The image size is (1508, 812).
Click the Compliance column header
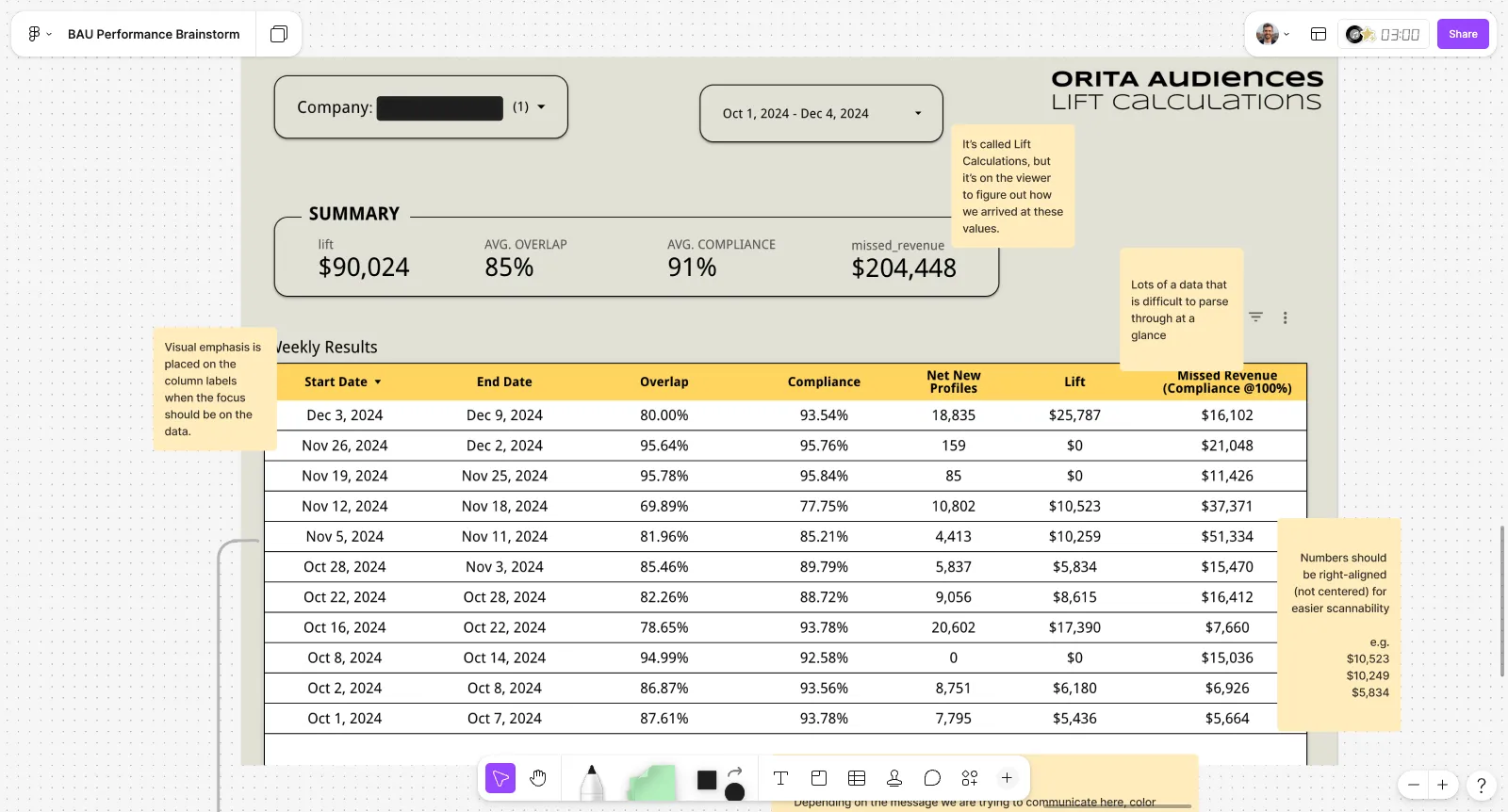click(824, 382)
